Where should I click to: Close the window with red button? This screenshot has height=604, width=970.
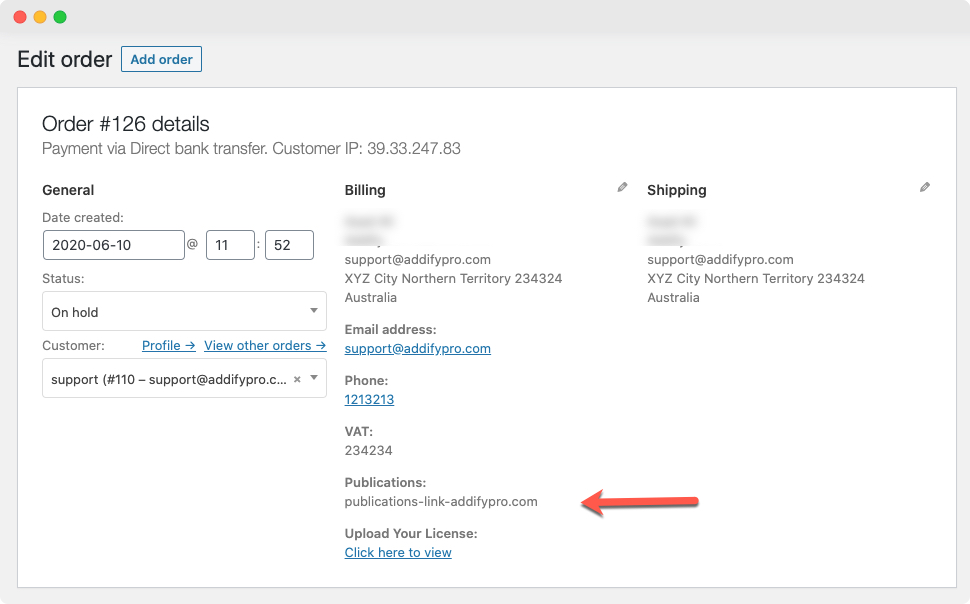20,17
